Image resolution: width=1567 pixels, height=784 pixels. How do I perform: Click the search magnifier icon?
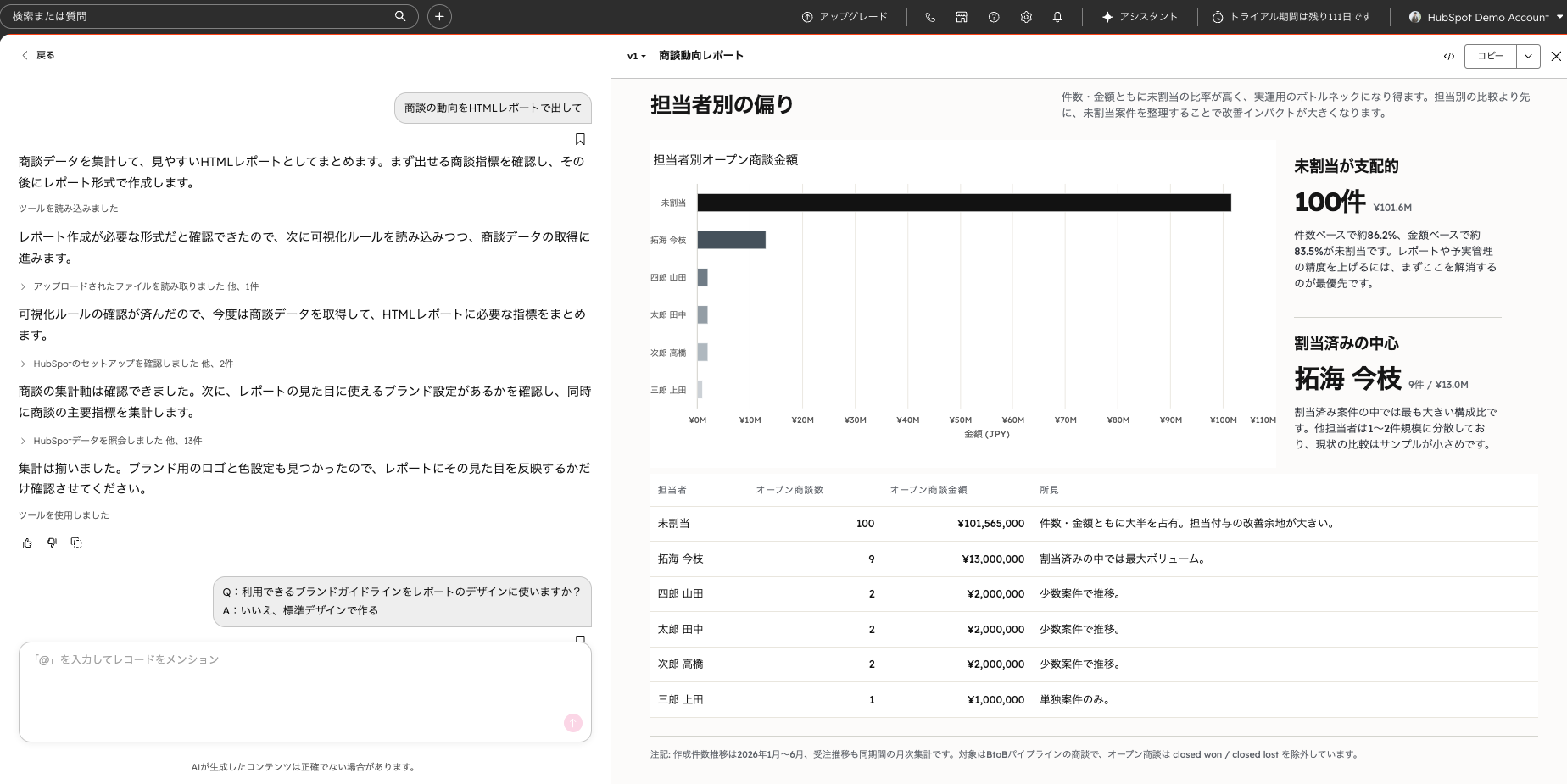(400, 16)
